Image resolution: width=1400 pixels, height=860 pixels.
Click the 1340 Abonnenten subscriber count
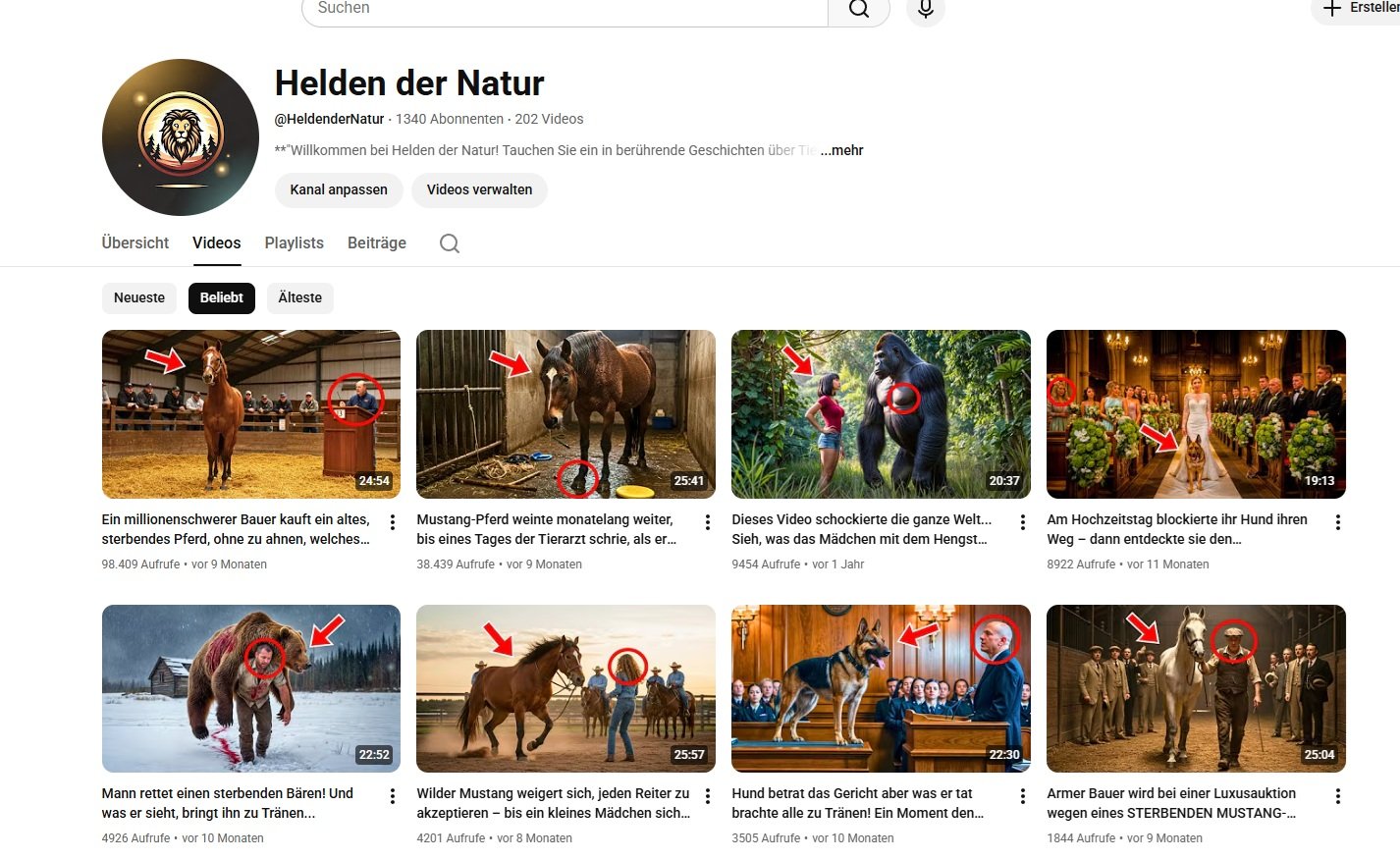[450, 119]
